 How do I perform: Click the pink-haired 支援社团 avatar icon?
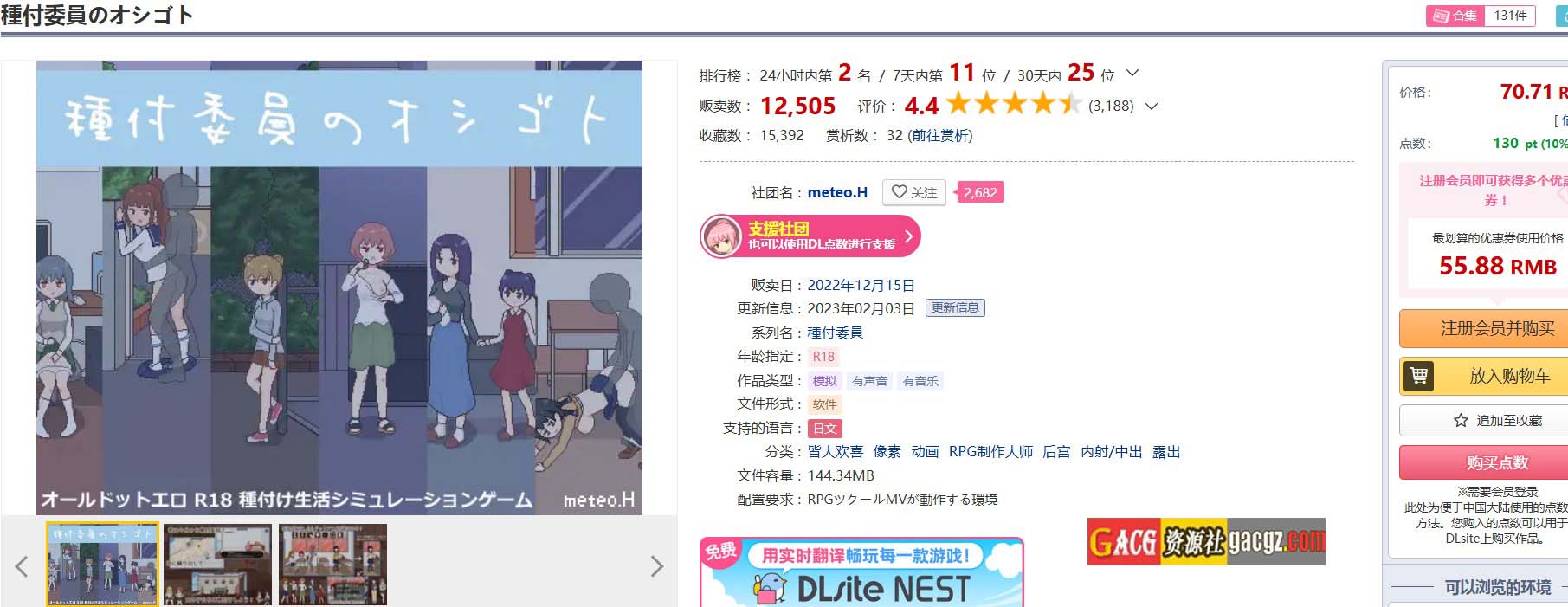point(721,236)
